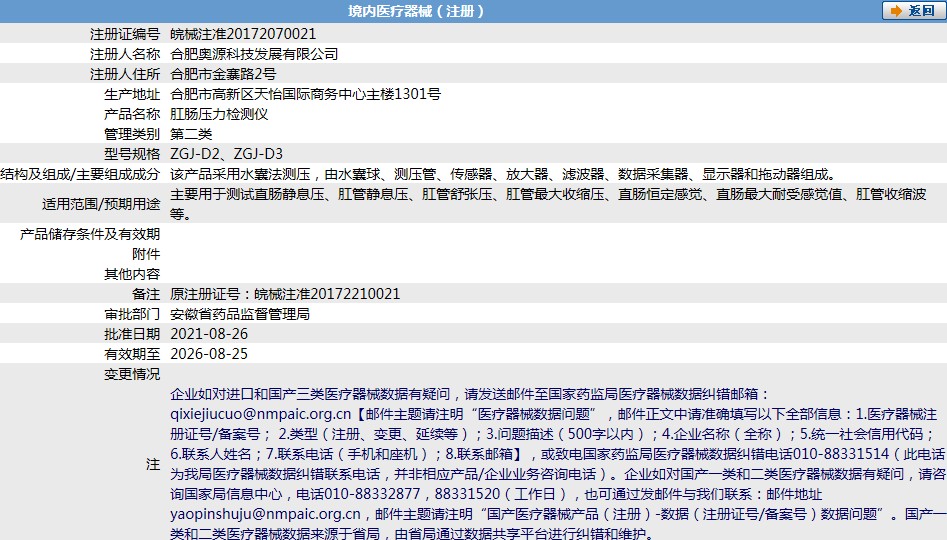The image size is (947, 540).
Task: Click the 批准日期 label
Action: (132, 333)
